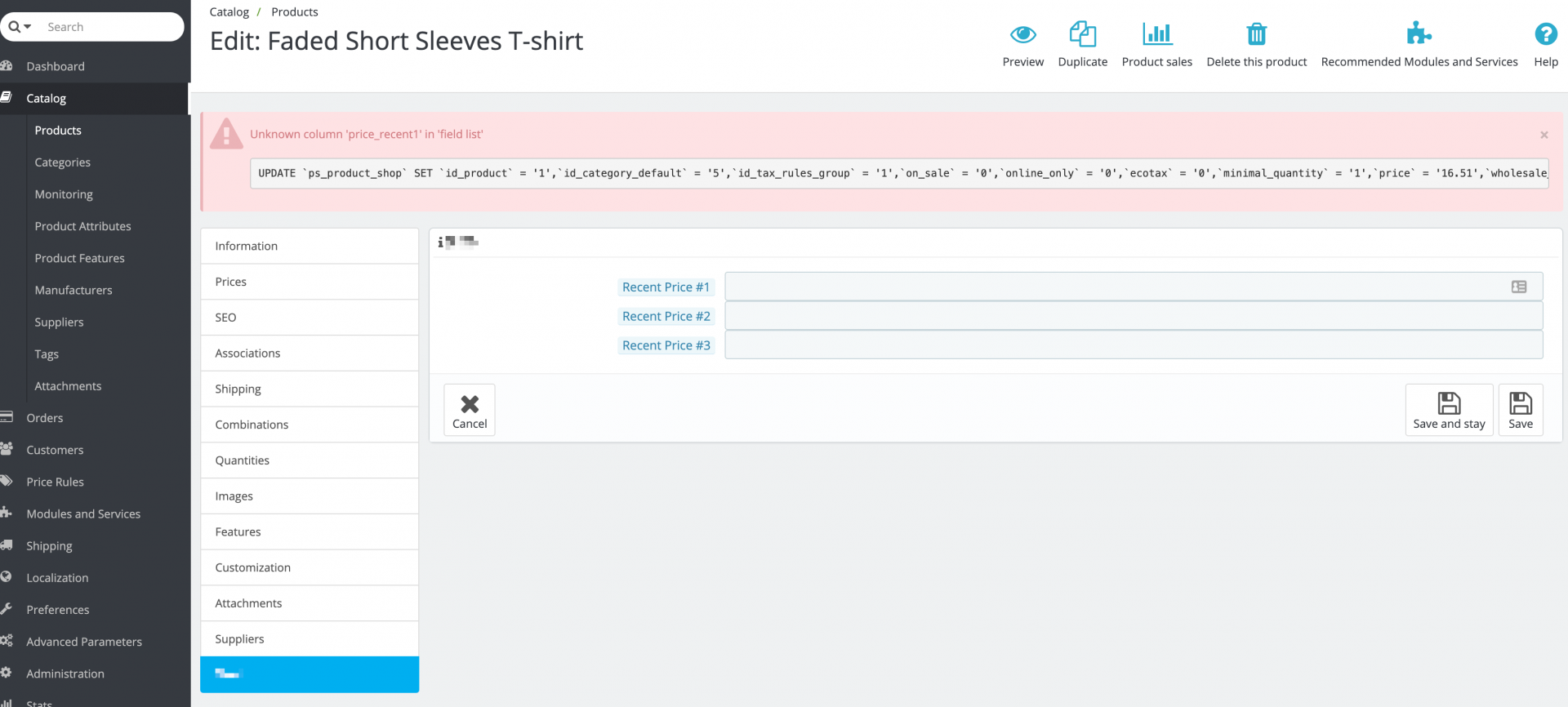The height and width of the screenshot is (707, 1568).
Task: Focus the Recent Price #2 input field
Action: click(1134, 316)
